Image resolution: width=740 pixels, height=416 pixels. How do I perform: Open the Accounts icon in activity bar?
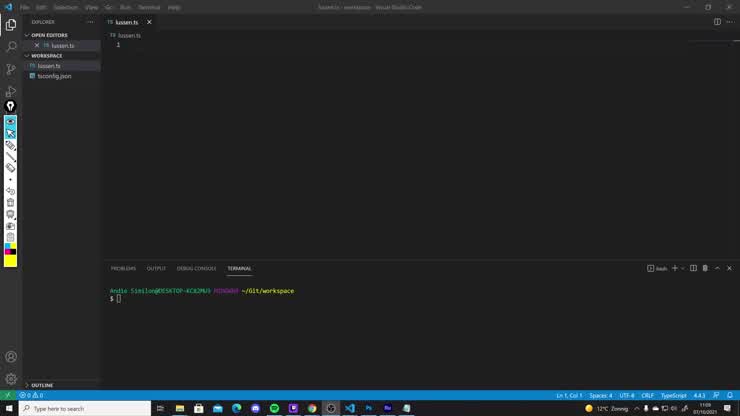coord(11,357)
